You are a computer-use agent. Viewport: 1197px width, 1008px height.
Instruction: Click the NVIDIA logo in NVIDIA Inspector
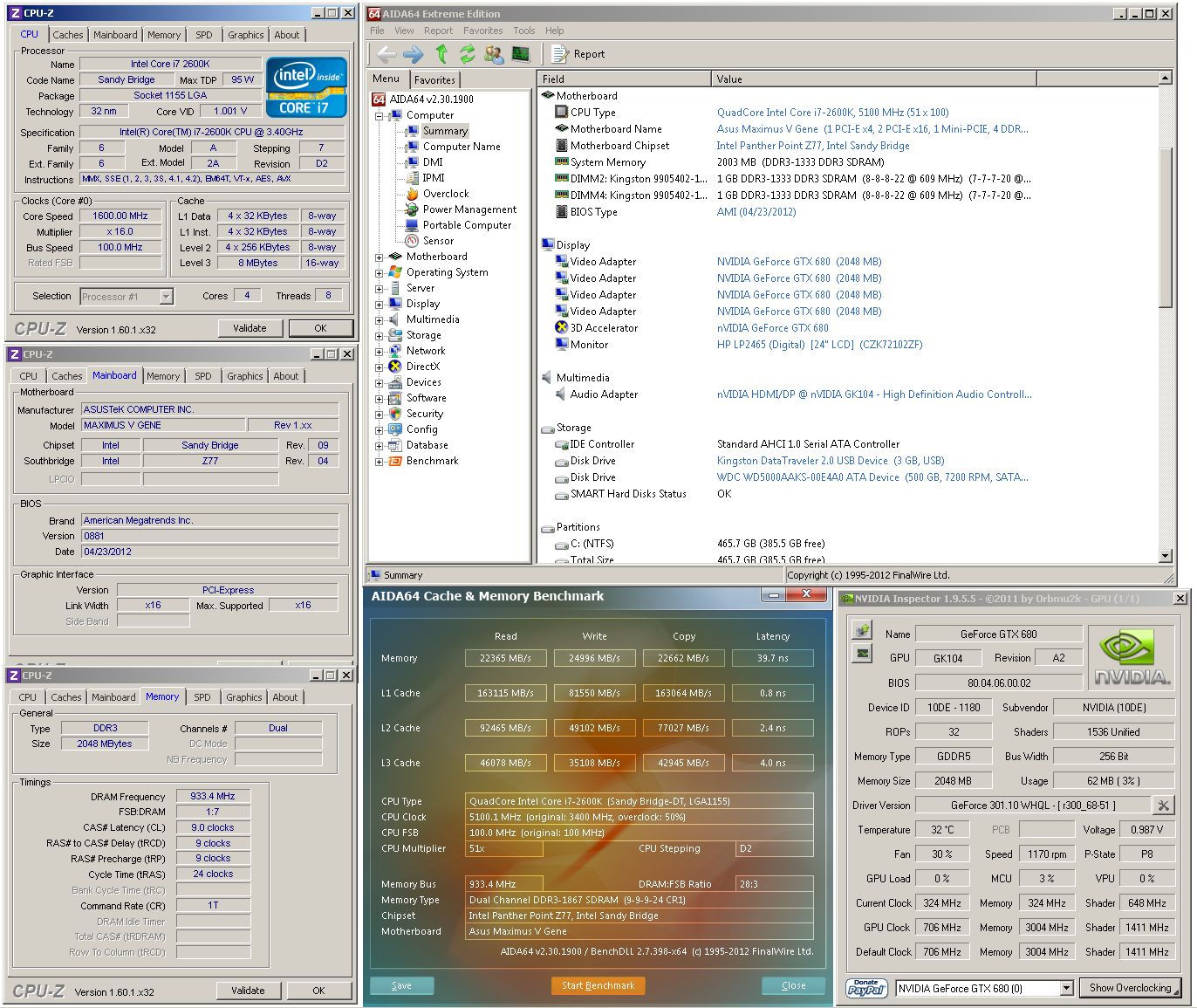point(1132,656)
